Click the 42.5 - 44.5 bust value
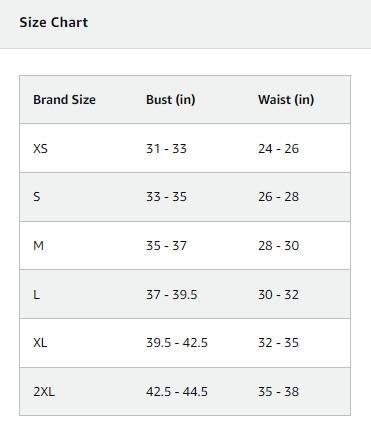Screen dimensions: 371x430 (177, 391)
